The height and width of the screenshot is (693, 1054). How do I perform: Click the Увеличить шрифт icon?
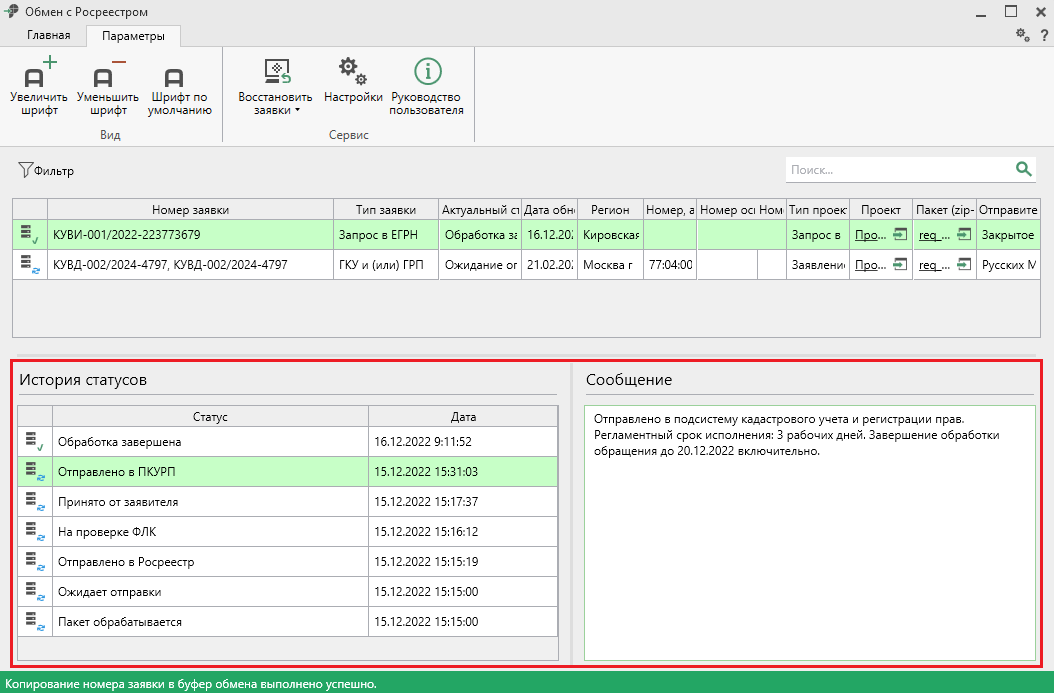pos(39,74)
